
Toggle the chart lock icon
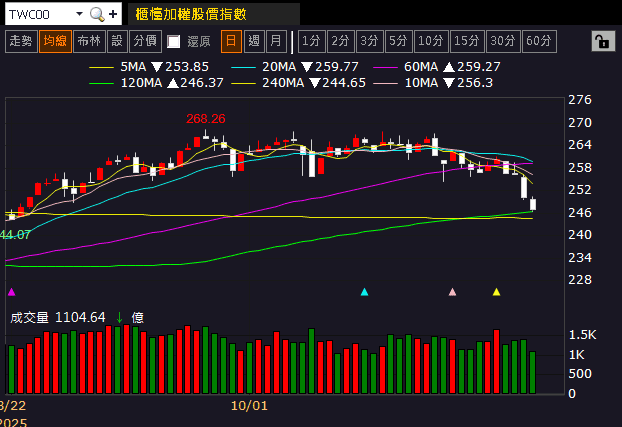coord(603,41)
